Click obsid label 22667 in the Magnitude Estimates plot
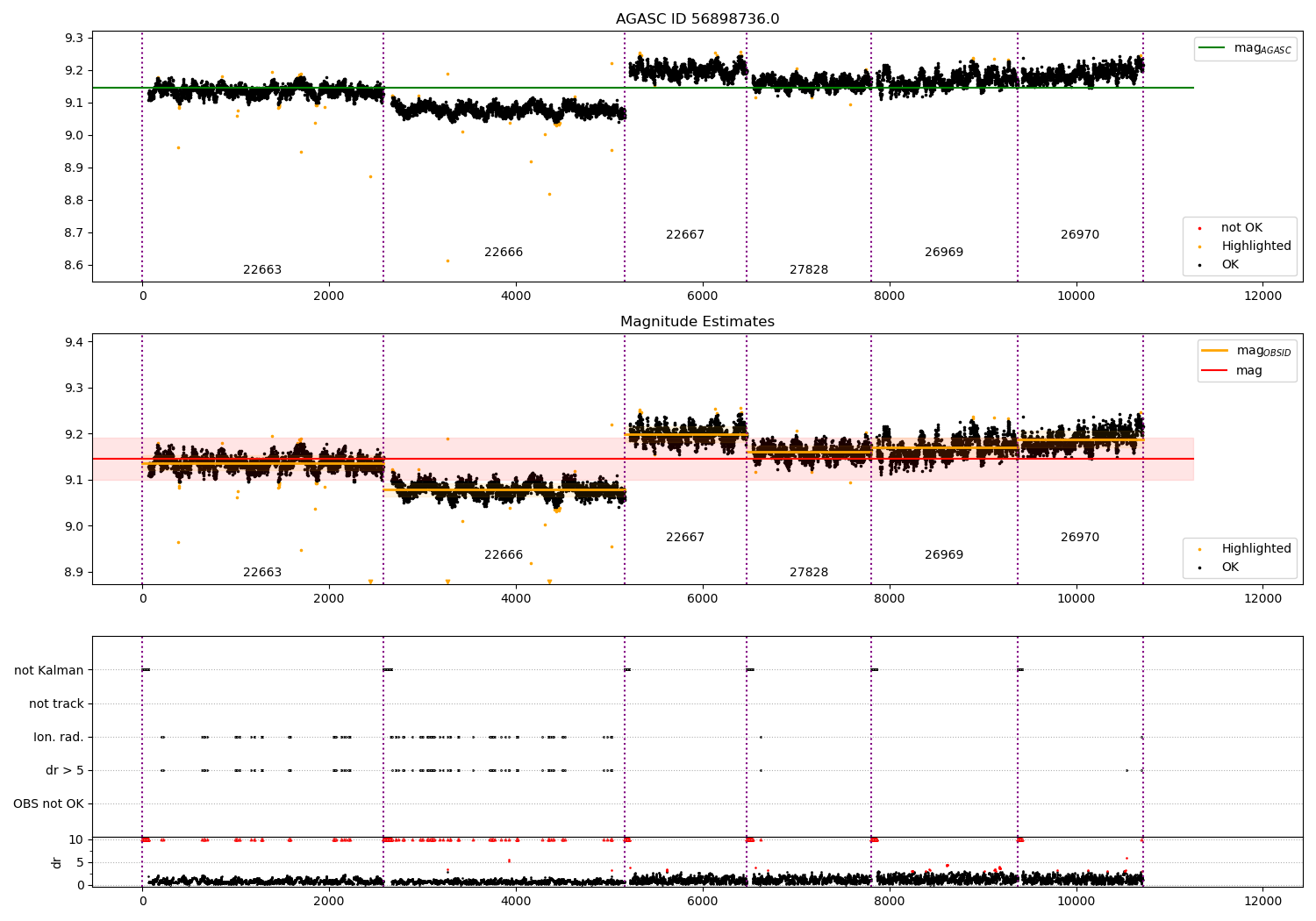The image size is (1316, 921). (x=685, y=538)
